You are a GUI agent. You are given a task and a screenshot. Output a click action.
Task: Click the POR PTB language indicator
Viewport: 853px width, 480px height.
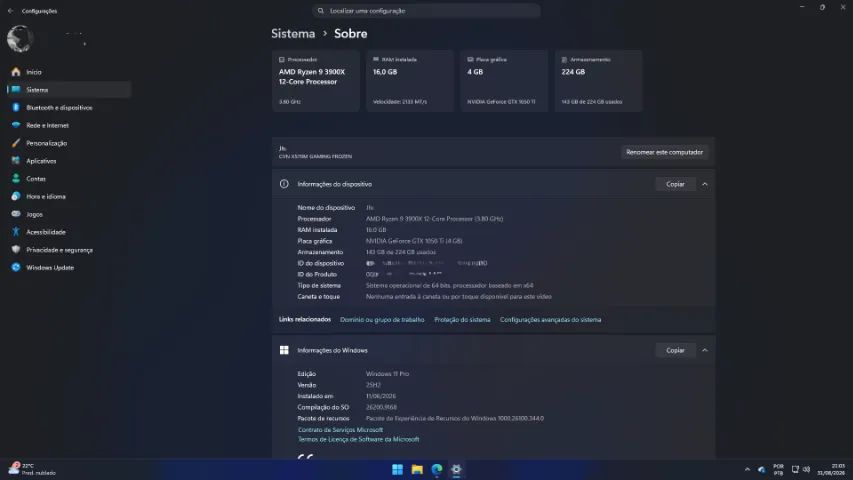[x=778, y=469]
